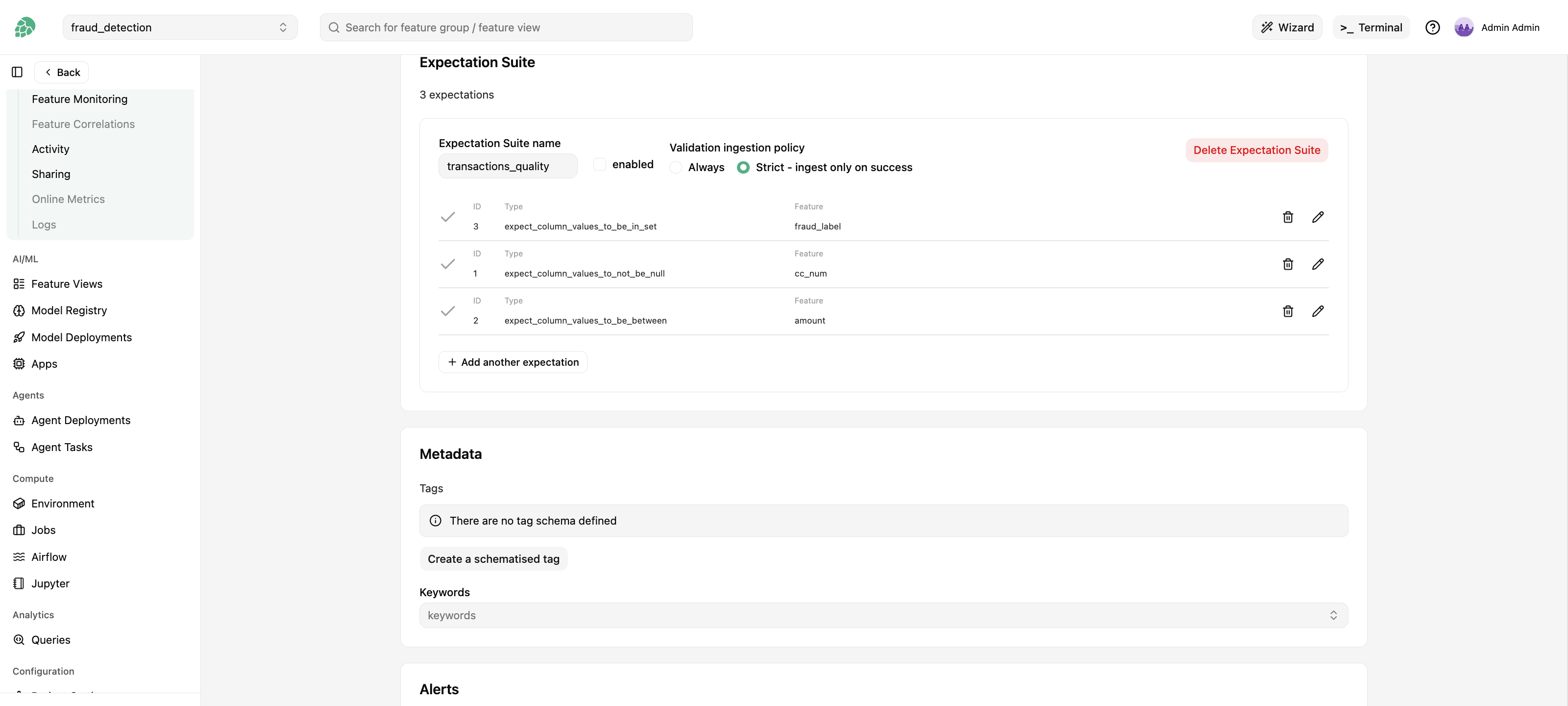This screenshot has width=1568, height=706.
Task: Delete the fraud_label expectation with trash icon
Action: [x=1287, y=217]
